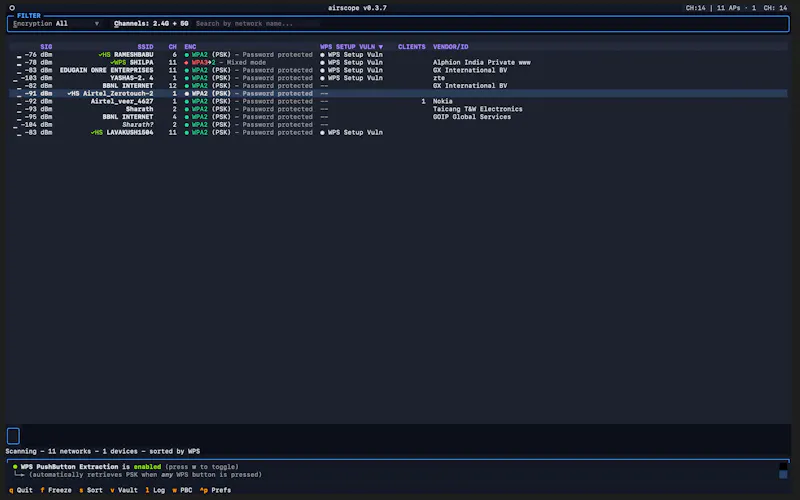Click the green WPA2 dot for YASHAS-2. 4
The height and width of the screenshot is (500, 800).
pos(187,78)
